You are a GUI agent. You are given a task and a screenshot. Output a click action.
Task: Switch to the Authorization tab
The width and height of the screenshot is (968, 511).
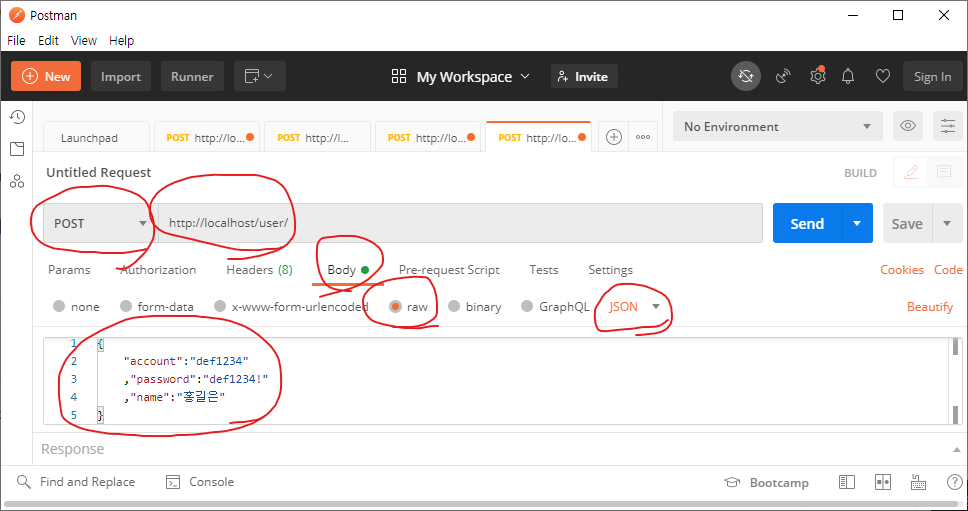click(158, 270)
